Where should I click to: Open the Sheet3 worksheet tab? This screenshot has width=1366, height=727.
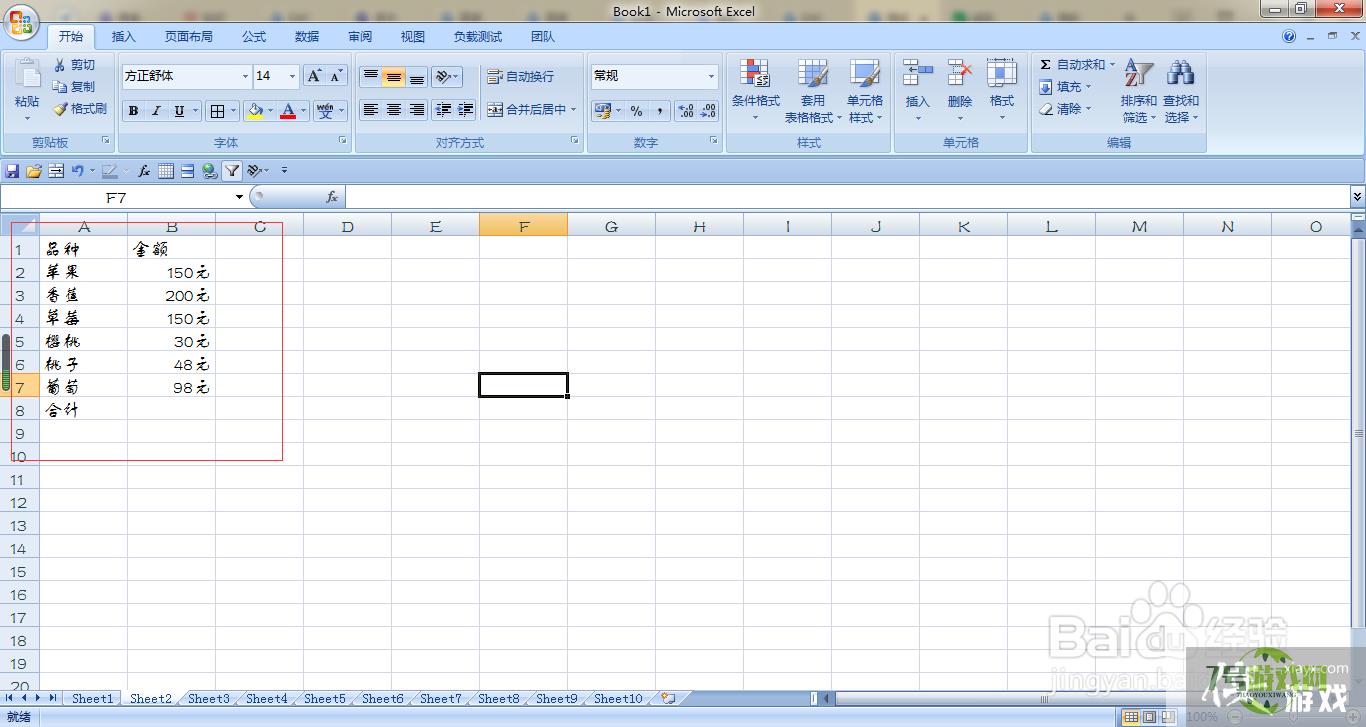click(x=209, y=699)
